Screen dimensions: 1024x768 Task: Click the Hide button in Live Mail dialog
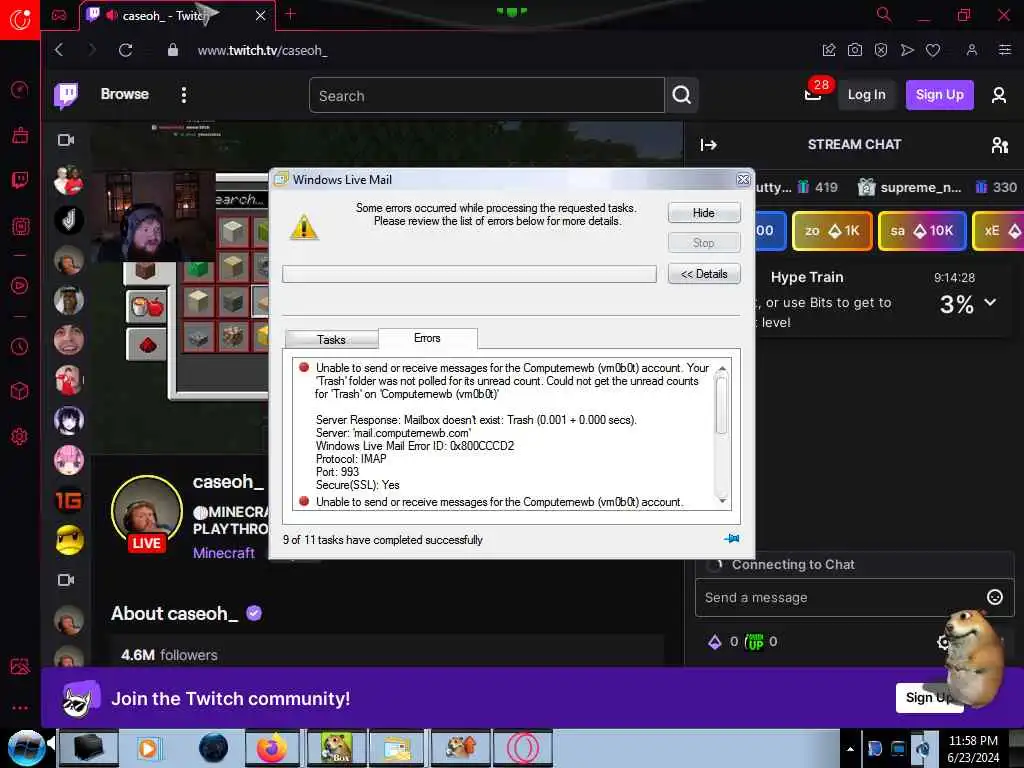(x=704, y=213)
